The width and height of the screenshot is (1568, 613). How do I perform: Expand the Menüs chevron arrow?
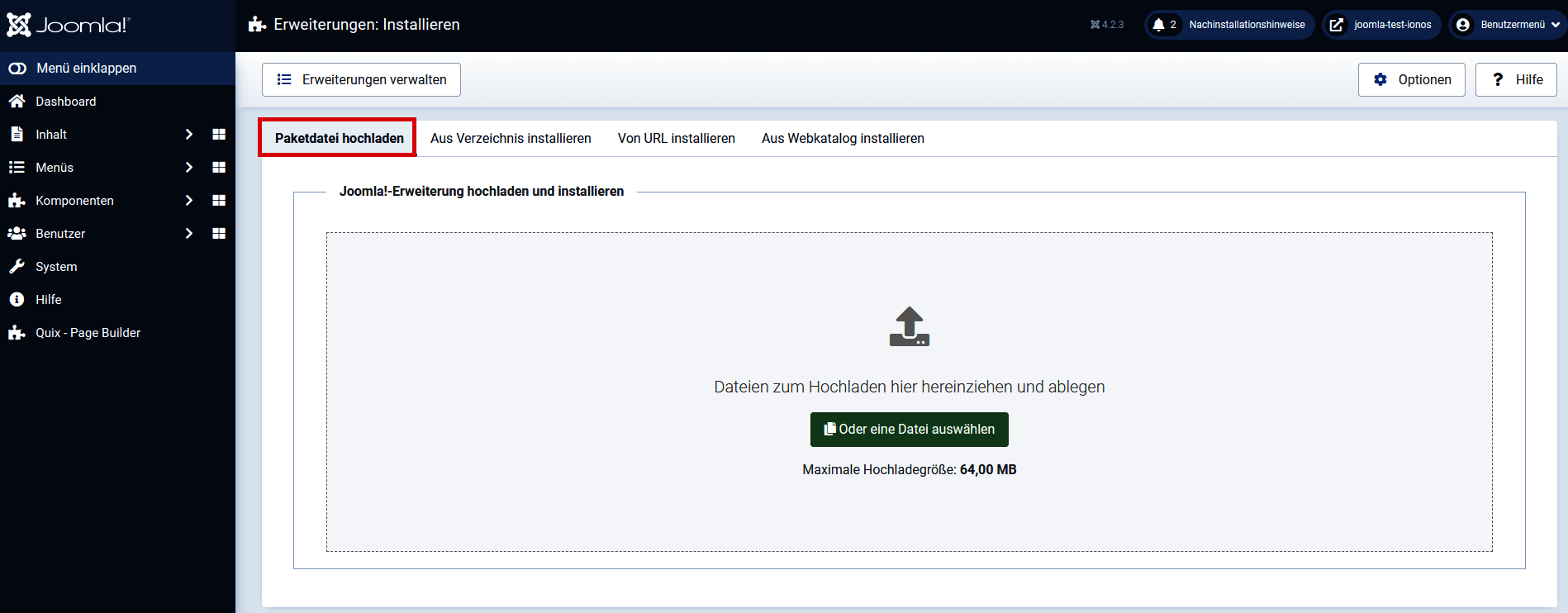pos(189,168)
